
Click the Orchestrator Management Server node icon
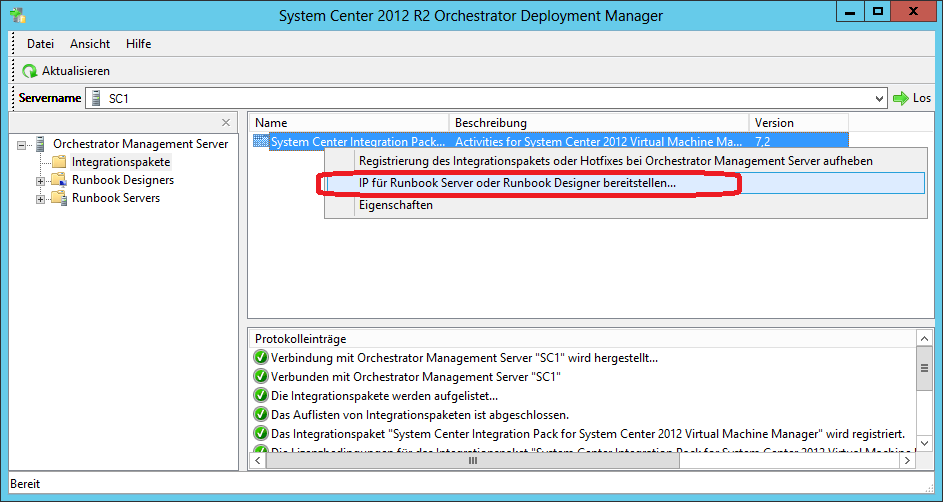pos(41,144)
